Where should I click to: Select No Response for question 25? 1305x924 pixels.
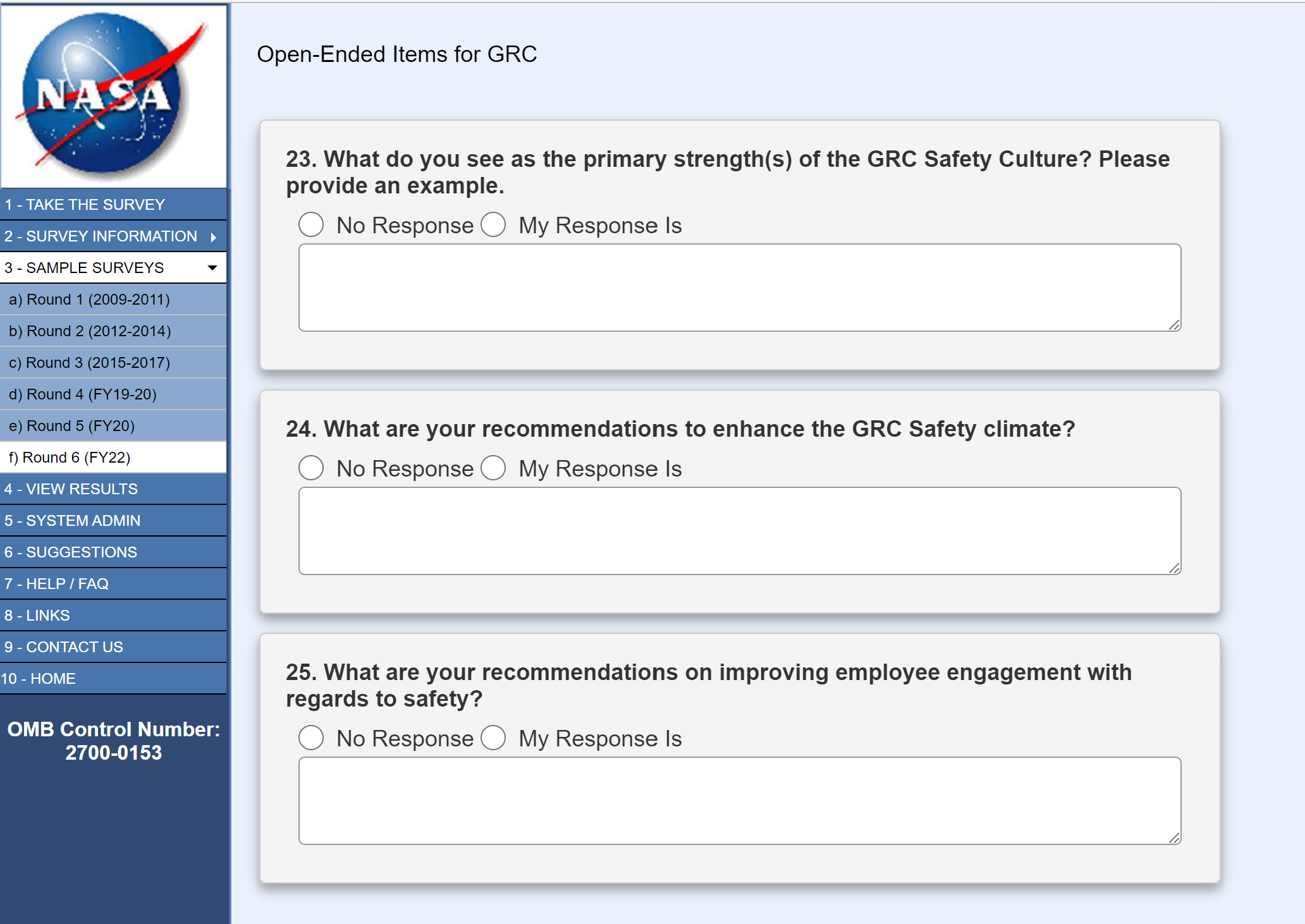[x=311, y=738]
